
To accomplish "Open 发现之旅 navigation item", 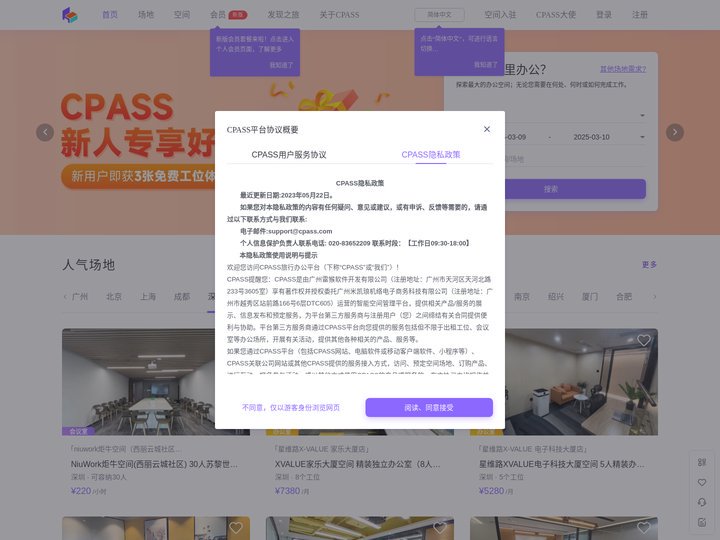I will click(283, 15).
